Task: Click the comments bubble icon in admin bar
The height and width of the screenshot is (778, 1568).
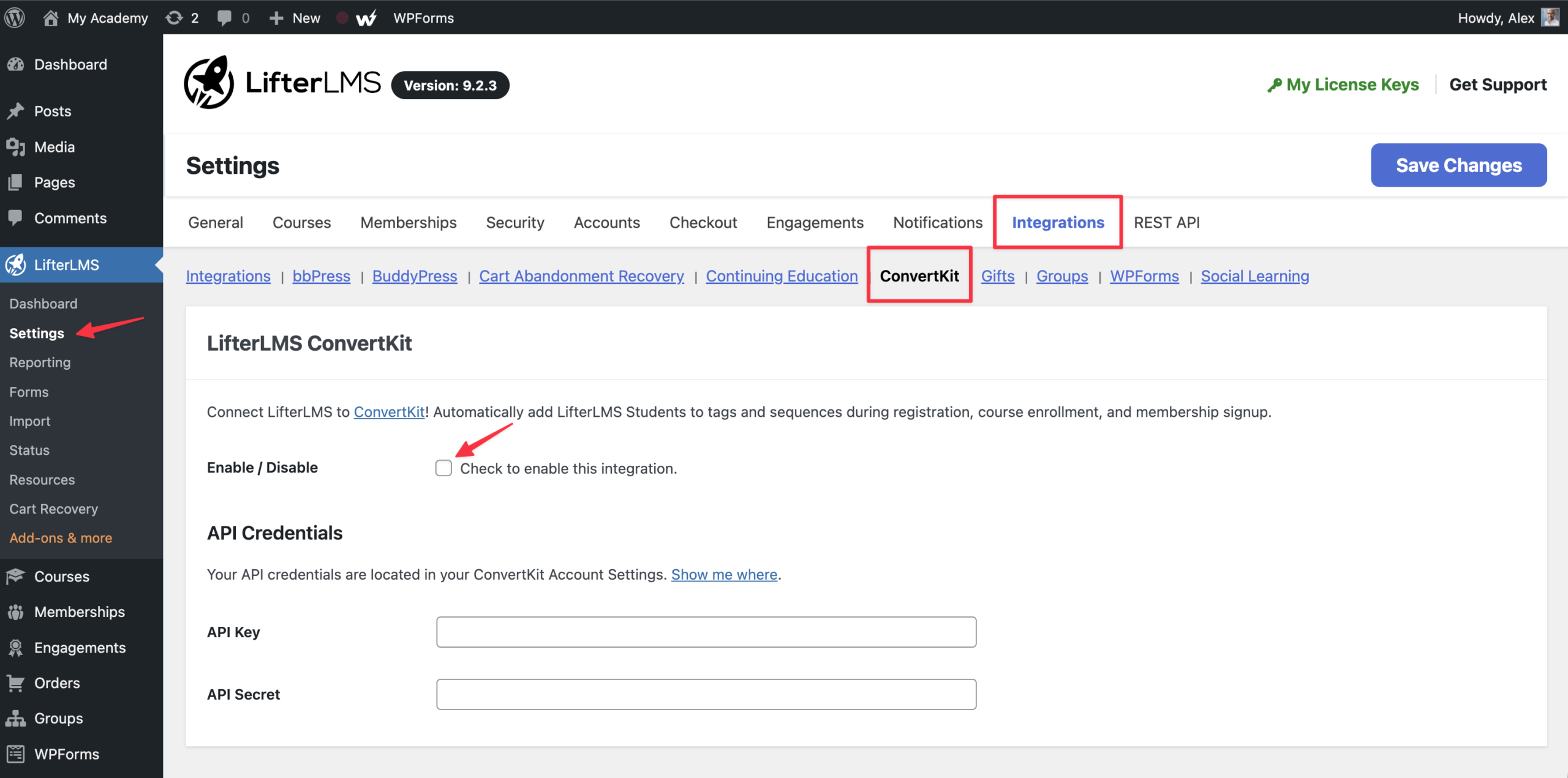Action: pyautogui.click(x=225, y=18)
